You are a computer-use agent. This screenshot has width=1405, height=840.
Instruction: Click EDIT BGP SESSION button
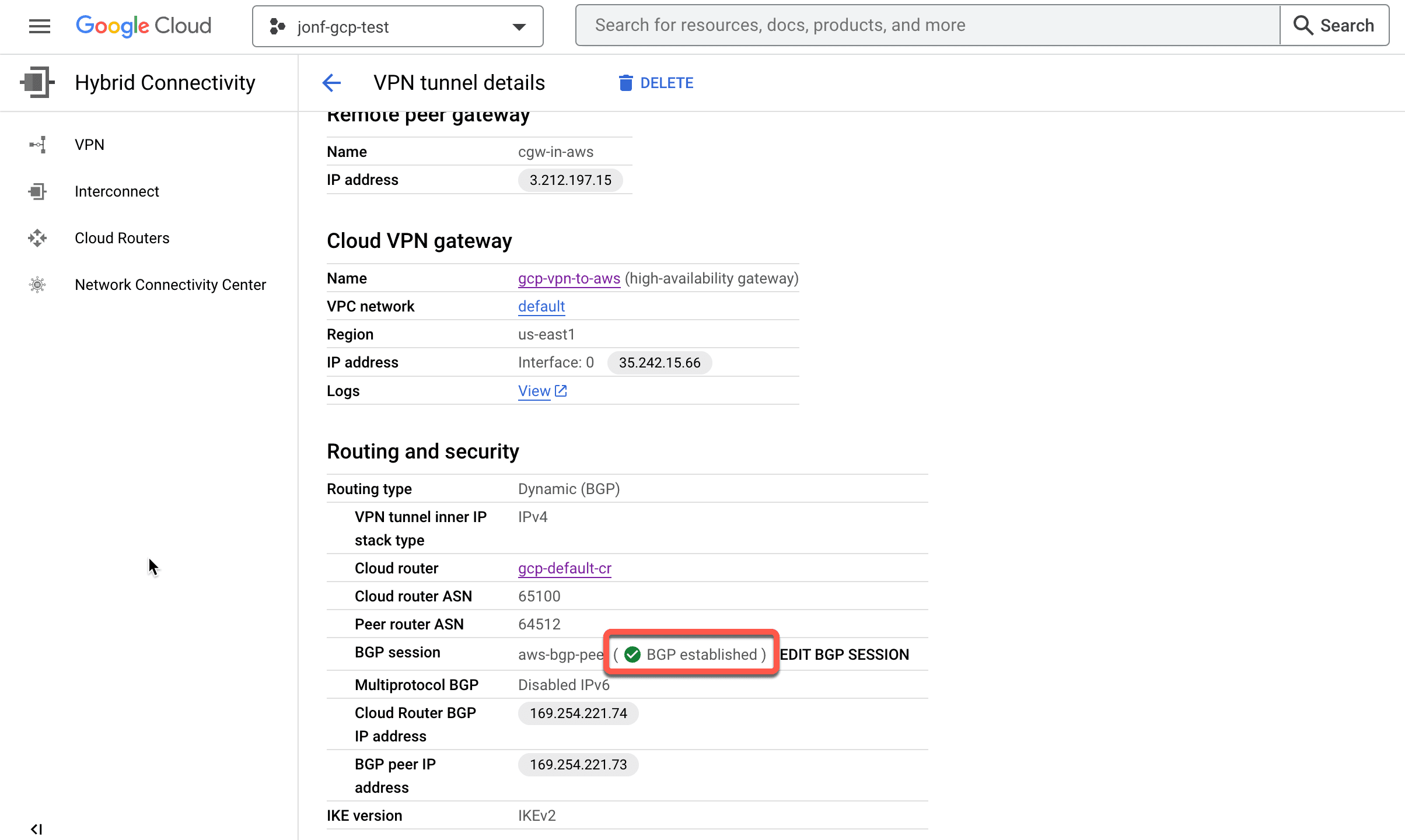844,654
